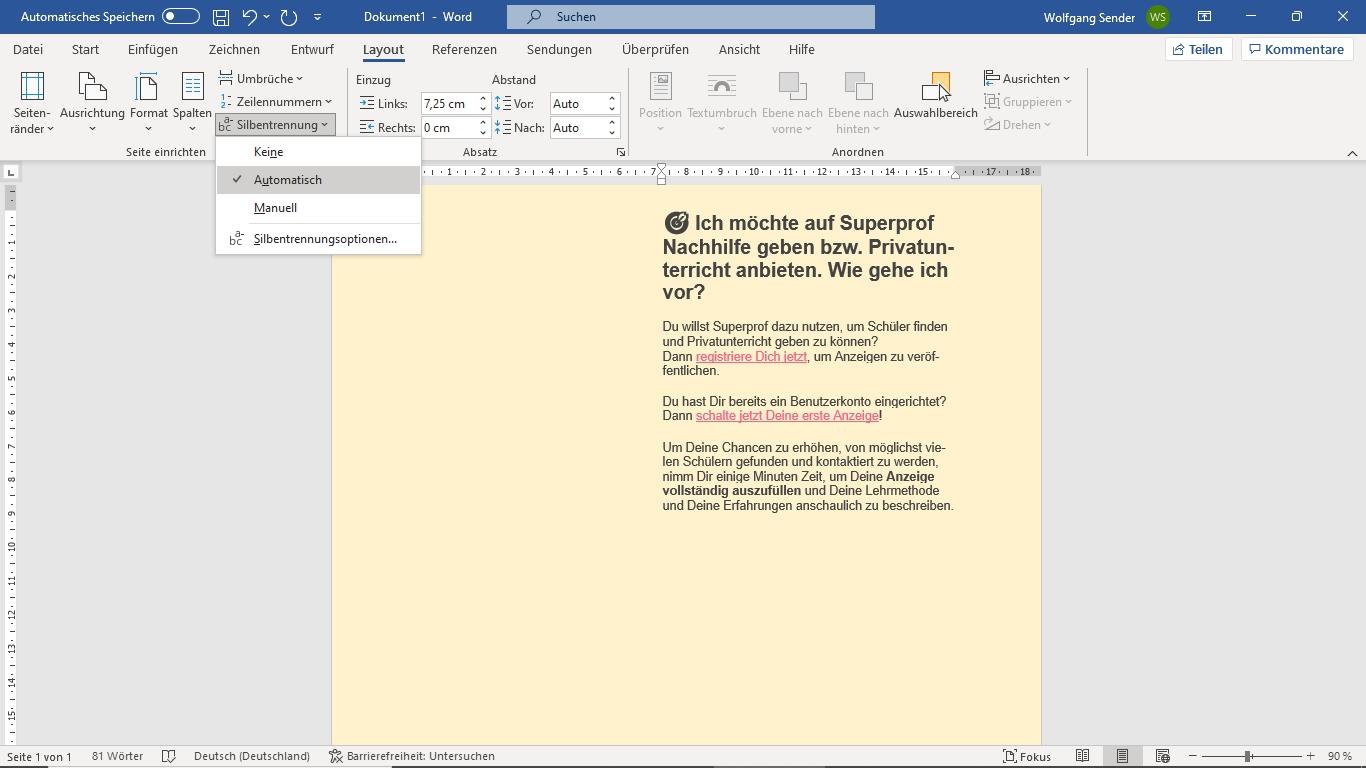The image size is (1366, 768).
Task: Open the Undo history dropdown arrow
Action: [266, 17]
